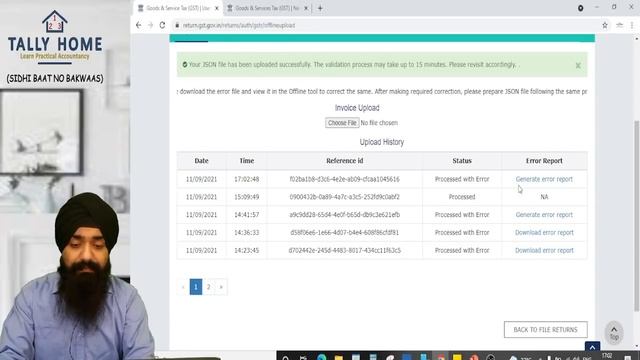
Task: Select reference id a9c9dd28-65d4-4e0f-b65d-db9c3e621efb
Action: click(344, 215)
